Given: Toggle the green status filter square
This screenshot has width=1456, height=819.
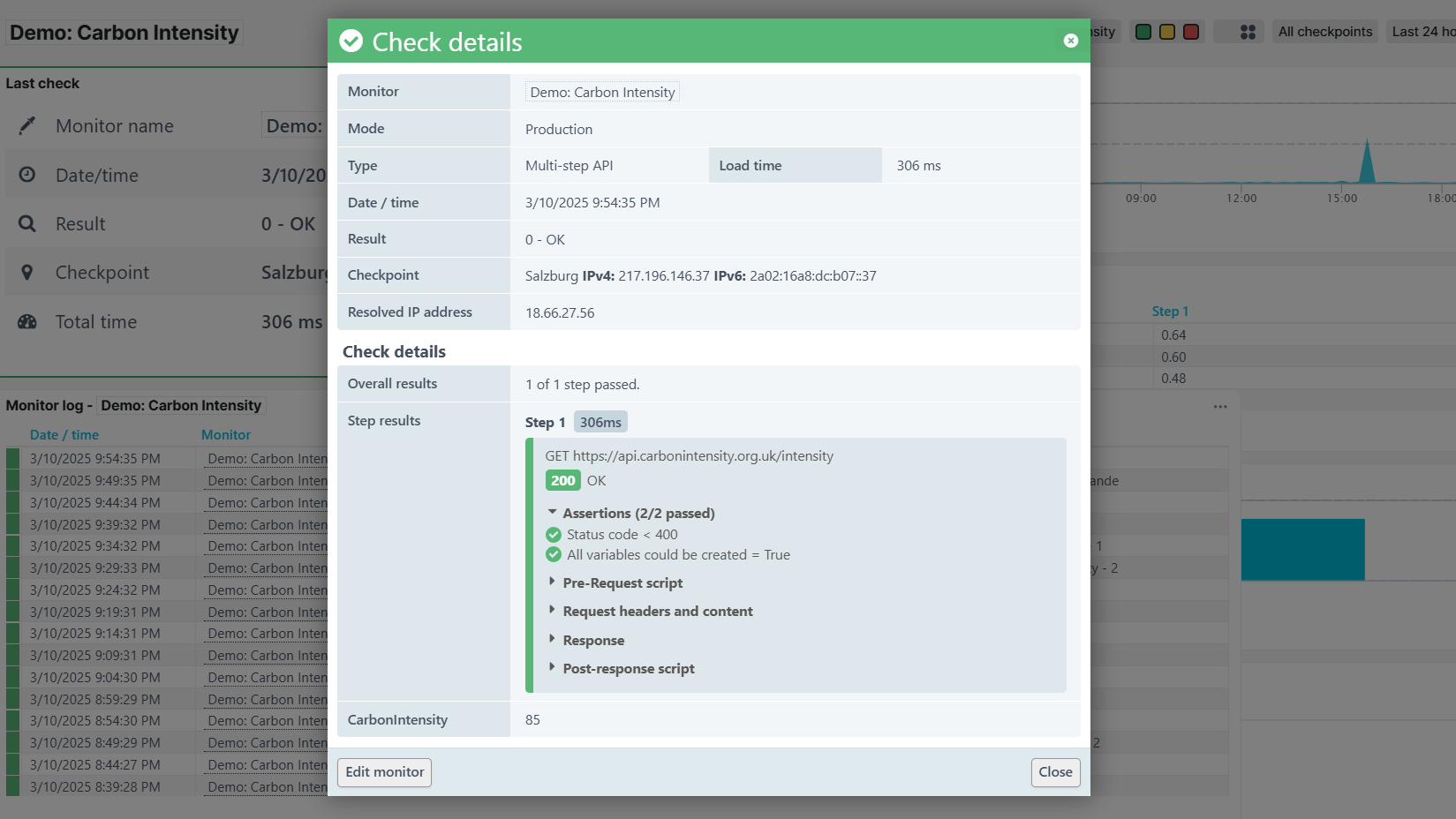Looking at the screenshot, I should pos(1143,32).
